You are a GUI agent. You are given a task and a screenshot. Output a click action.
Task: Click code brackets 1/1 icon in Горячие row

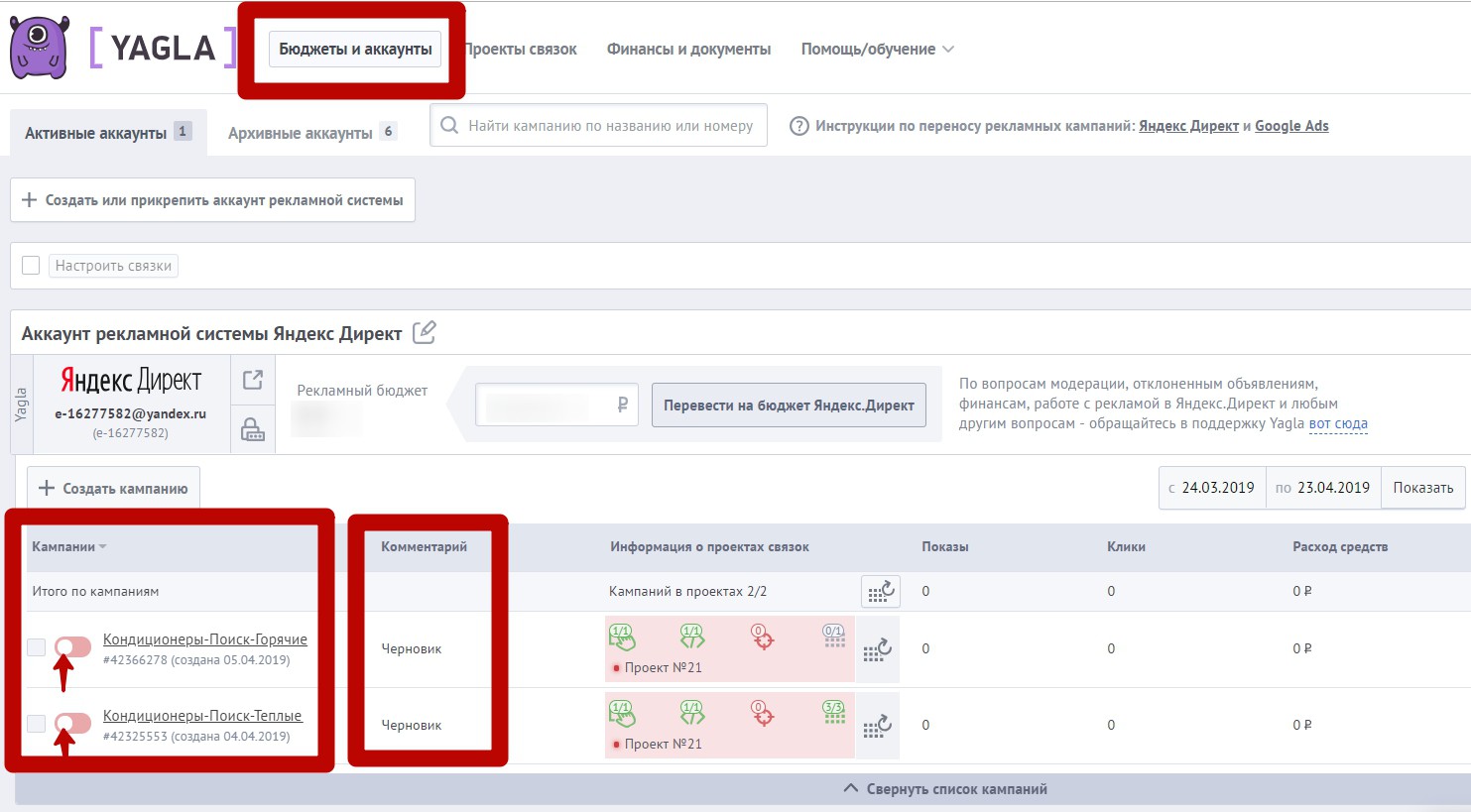click(692, 637)
